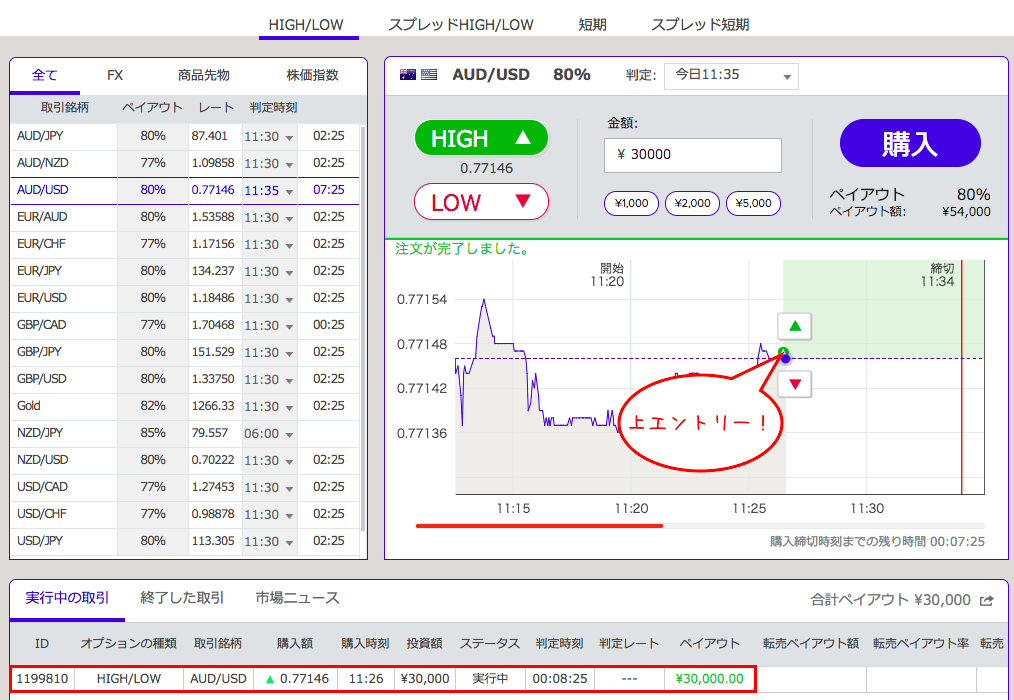Select the LOW option button
Screen dimensions: 1014x700
[481, 202]
